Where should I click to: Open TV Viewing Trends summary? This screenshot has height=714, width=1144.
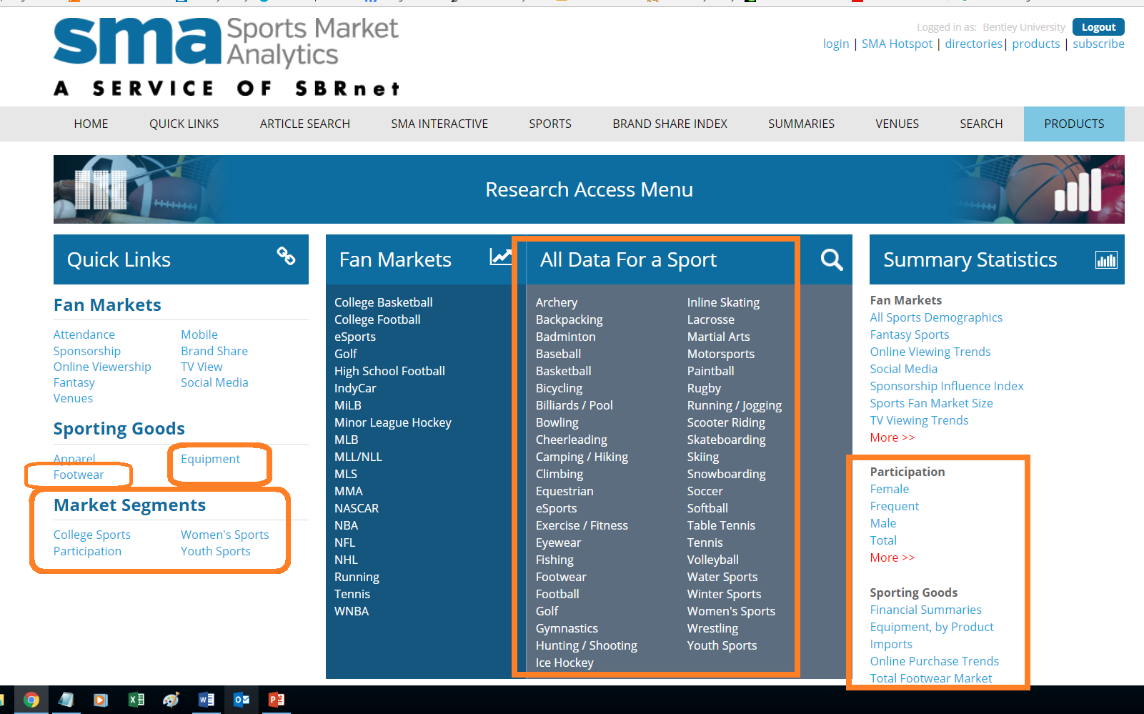pos(919,421)
